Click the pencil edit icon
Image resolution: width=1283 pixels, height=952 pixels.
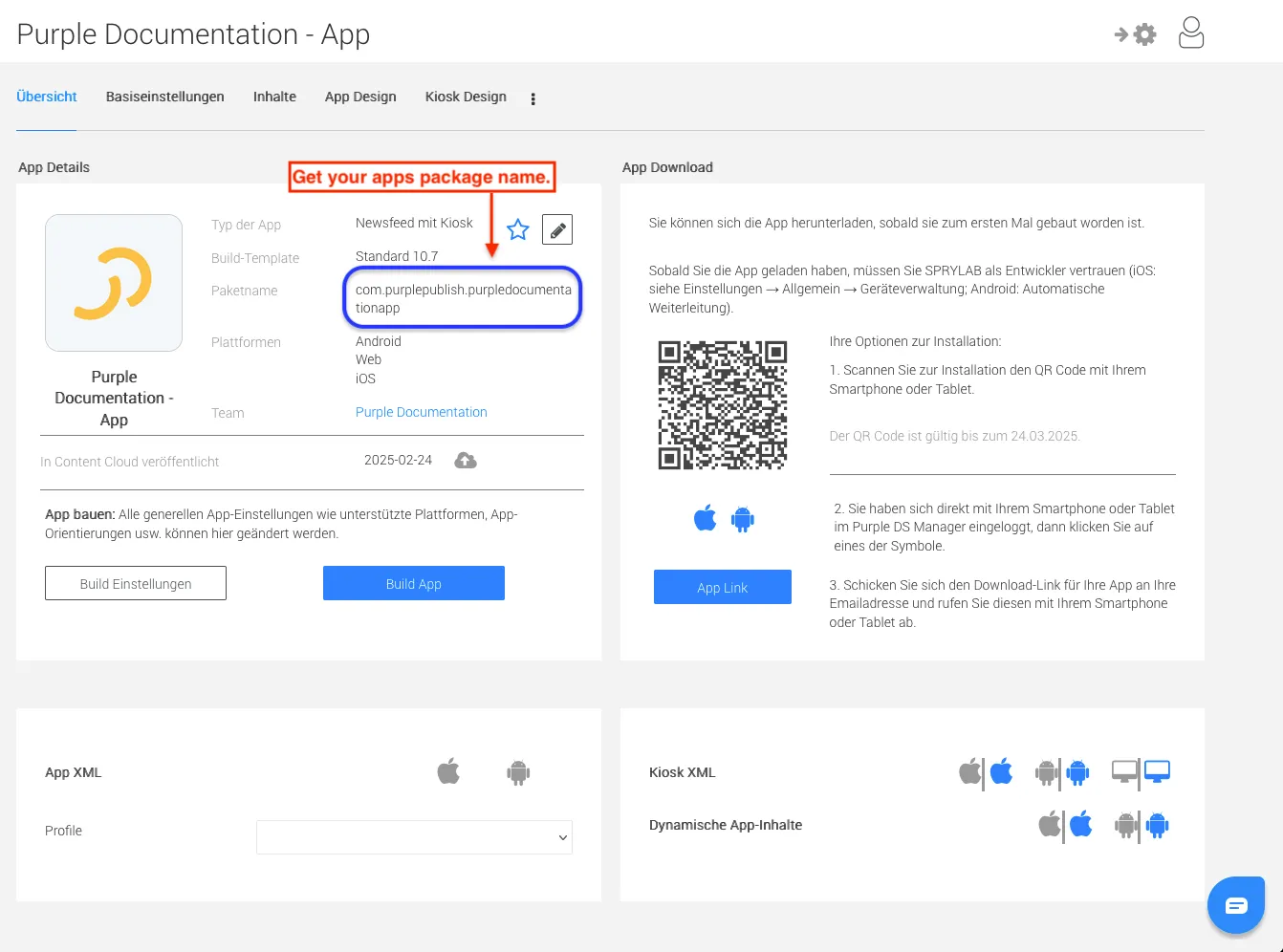point(557,229)
